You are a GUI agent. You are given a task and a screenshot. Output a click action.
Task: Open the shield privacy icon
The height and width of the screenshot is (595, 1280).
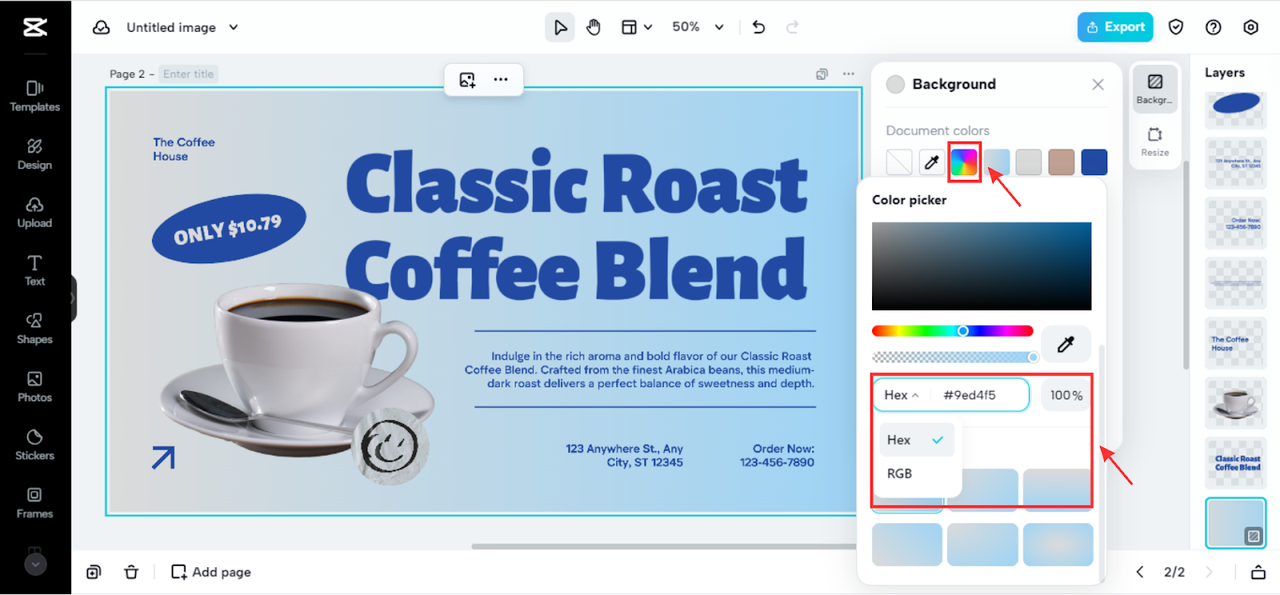(1177, 27)
